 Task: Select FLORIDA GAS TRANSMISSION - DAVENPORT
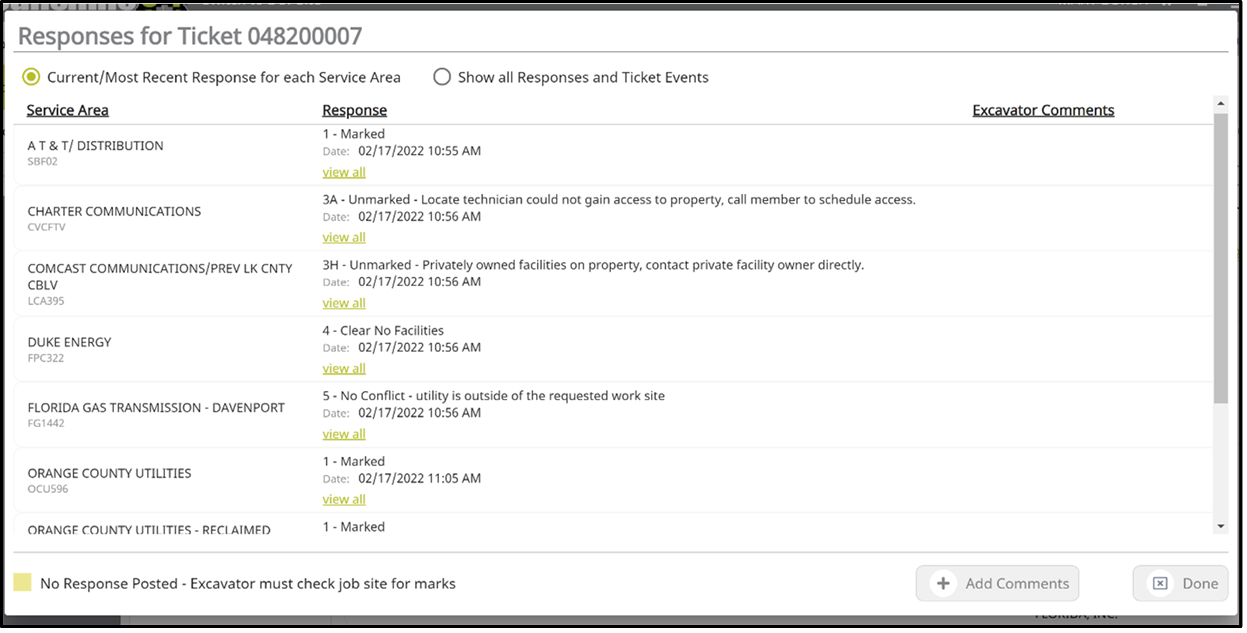pos(156,408)
